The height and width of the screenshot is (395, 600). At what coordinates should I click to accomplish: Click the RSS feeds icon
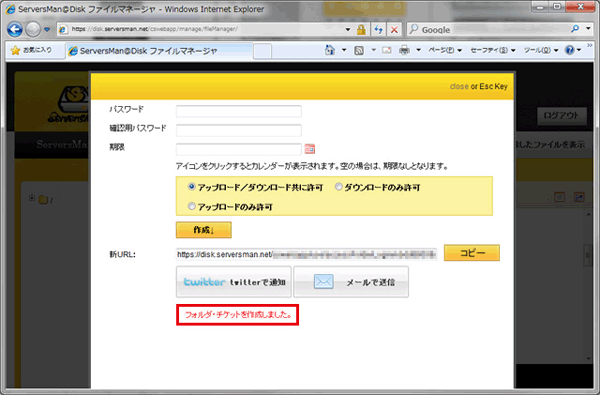(x=359, y=50)
